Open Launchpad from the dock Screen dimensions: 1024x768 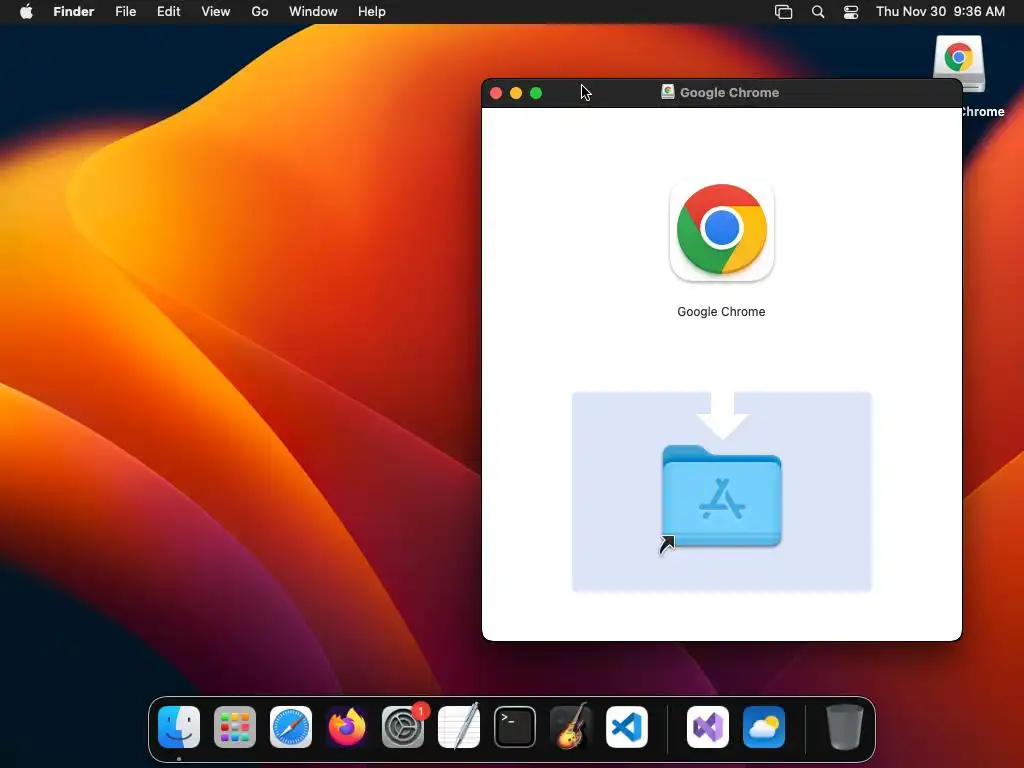[x=235, y=727]
